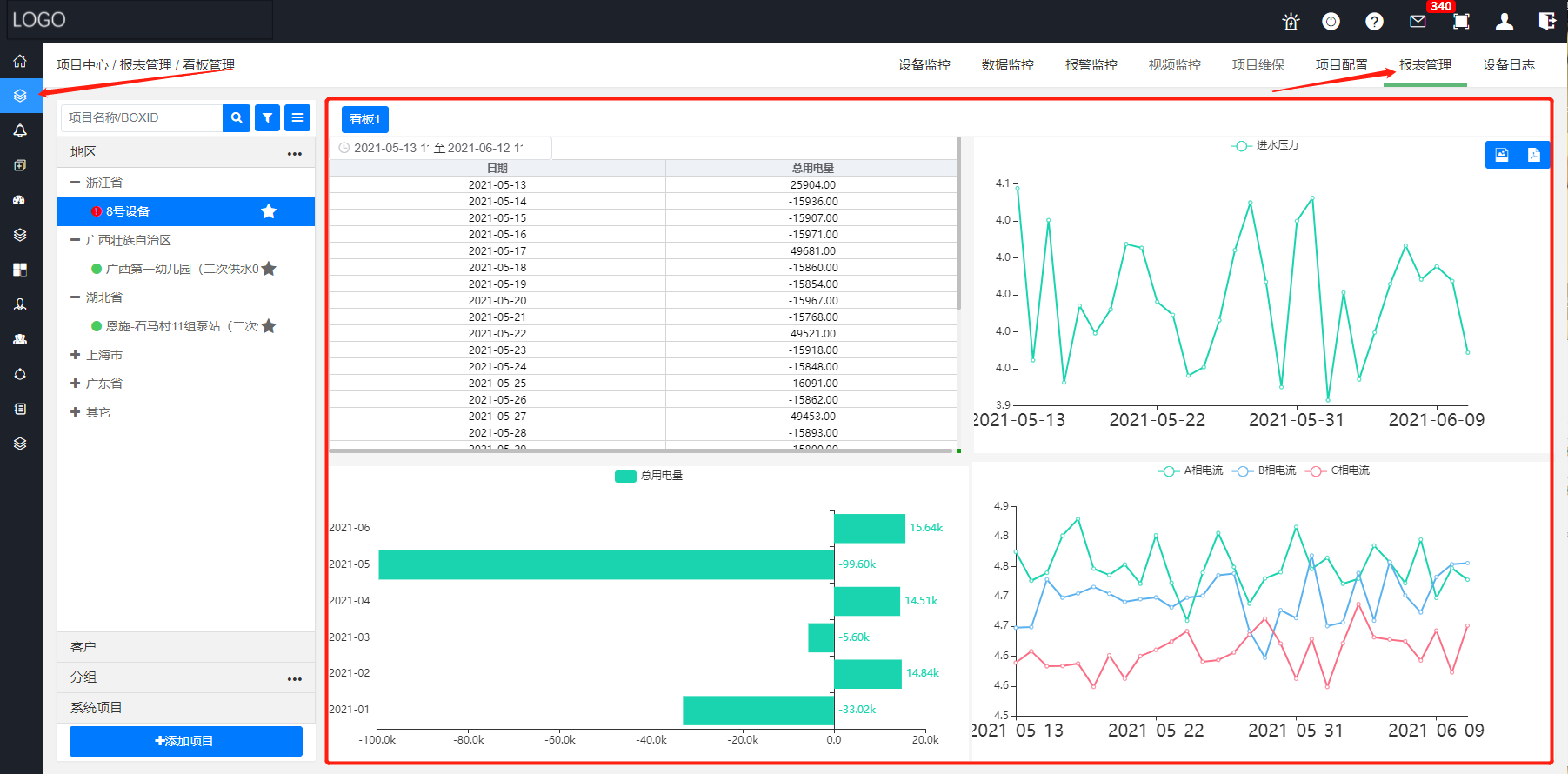The width and height of the screenshot is (1568, 774).
Task: Open the 报表管理 tab
Action: click(1425, 65)
